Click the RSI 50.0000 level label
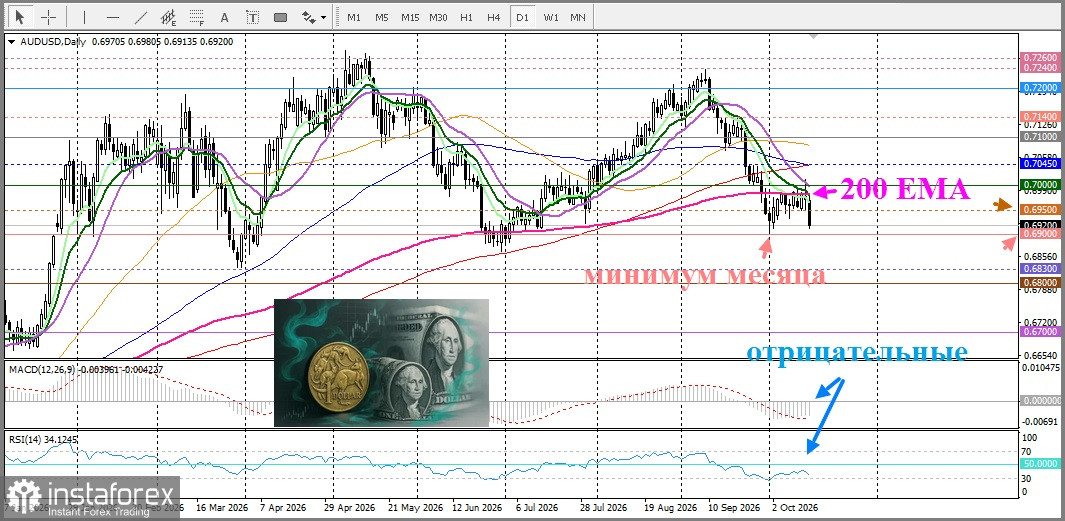The height and width of the screenshot is (521, 1065). click(1041, 463)
